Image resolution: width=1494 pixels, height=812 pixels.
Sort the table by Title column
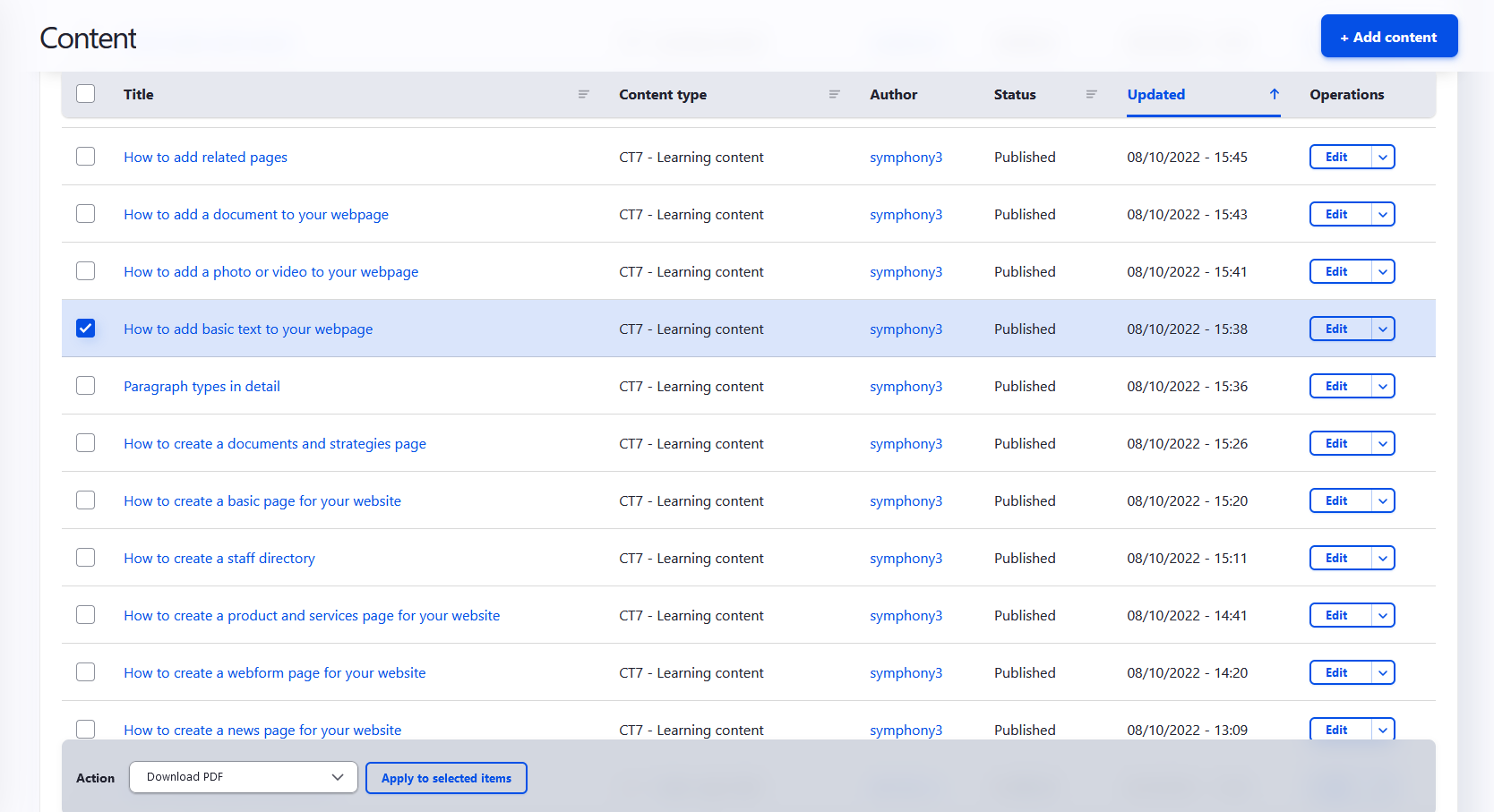[139, 94]
